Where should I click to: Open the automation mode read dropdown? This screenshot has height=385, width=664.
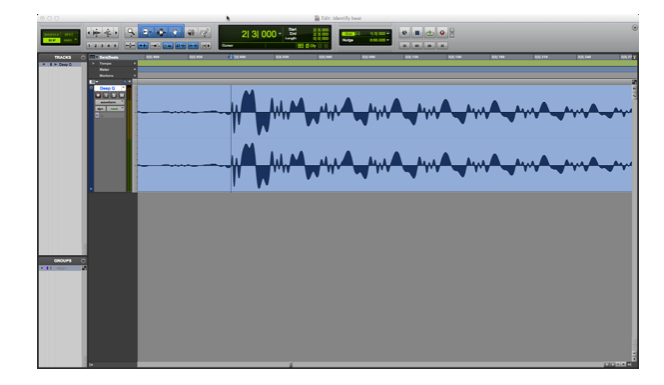click(115, 109)
